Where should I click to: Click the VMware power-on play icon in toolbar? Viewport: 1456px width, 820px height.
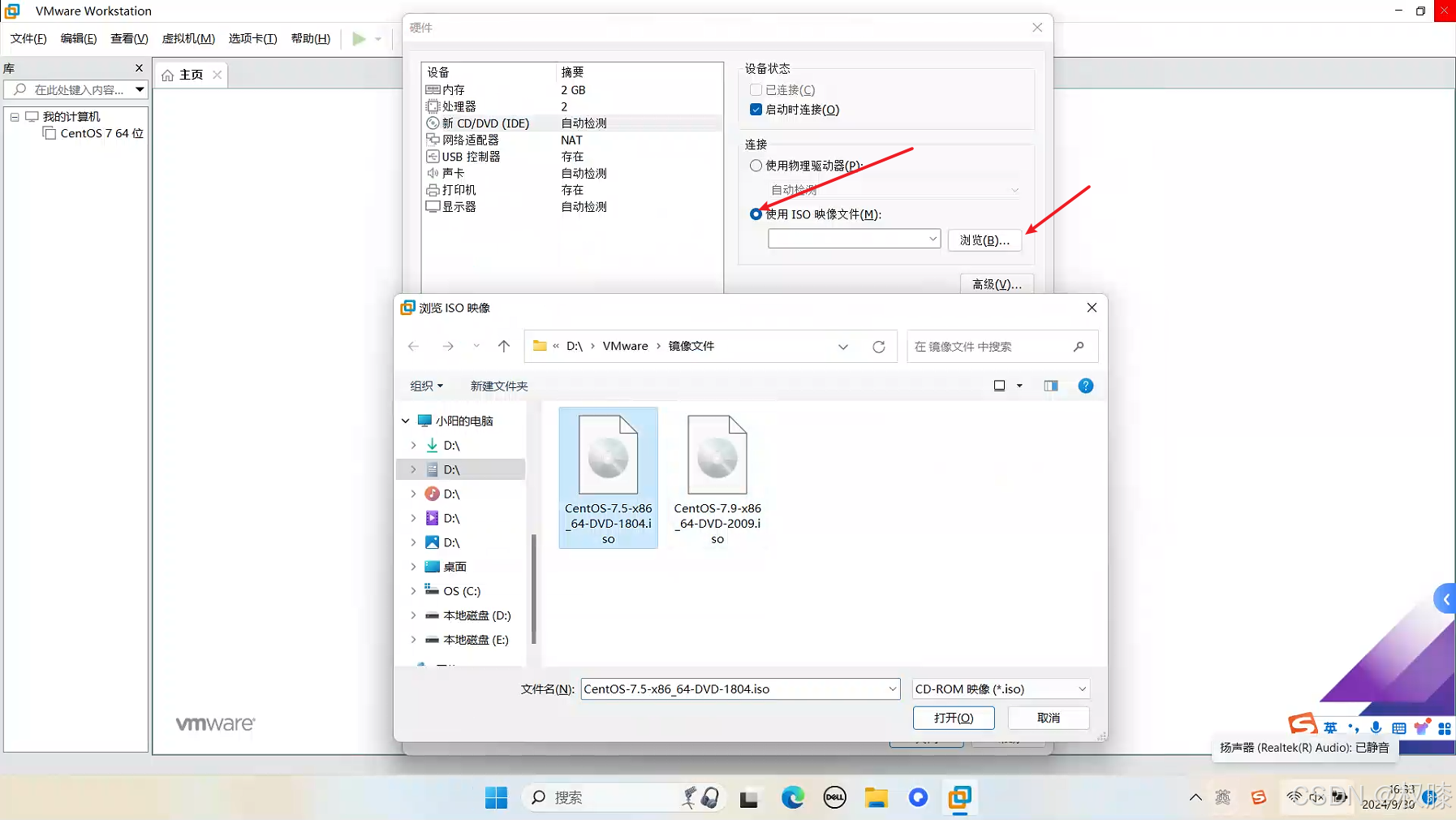click(x=359, y=38)
